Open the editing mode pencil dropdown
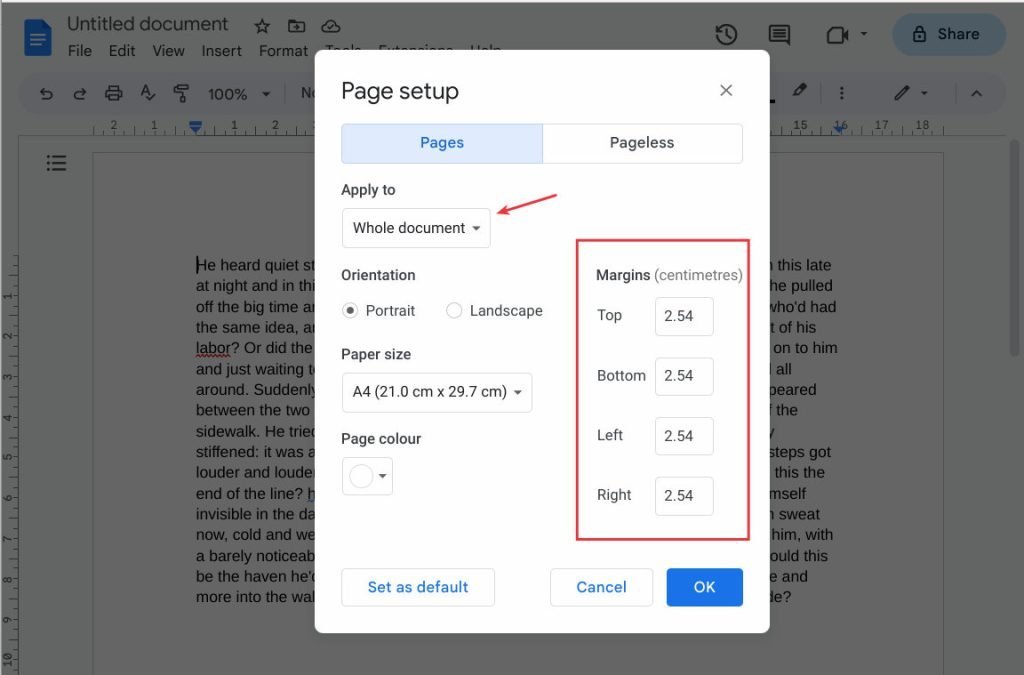The image size is (1024, 675). tap(910, 93)
